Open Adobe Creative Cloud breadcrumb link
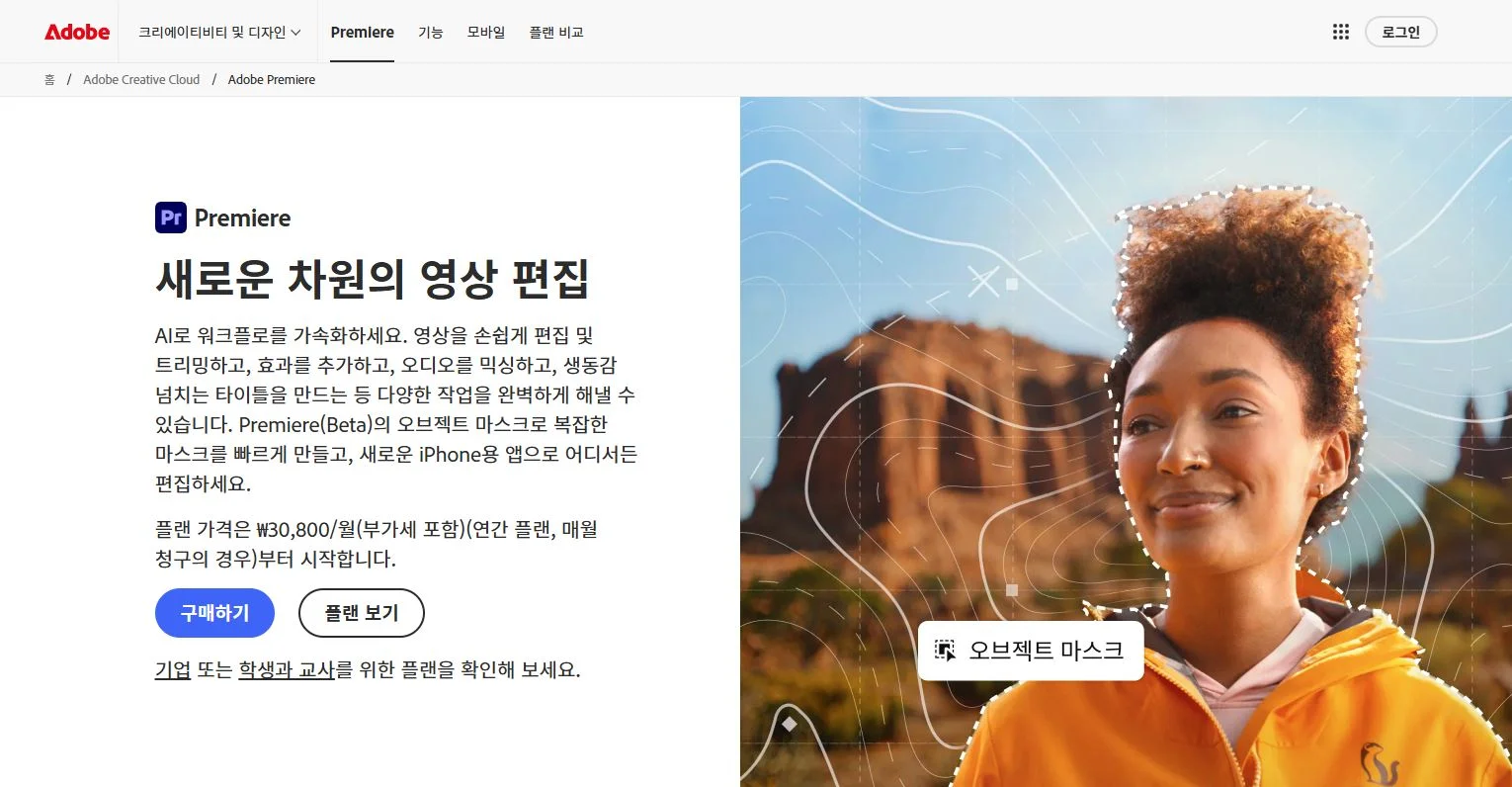 pos(141,79)
